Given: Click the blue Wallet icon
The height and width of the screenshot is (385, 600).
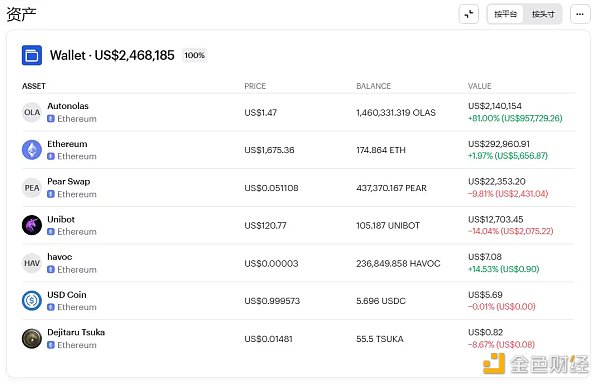Looking at the screenshot, I should (x=32, y=55).
